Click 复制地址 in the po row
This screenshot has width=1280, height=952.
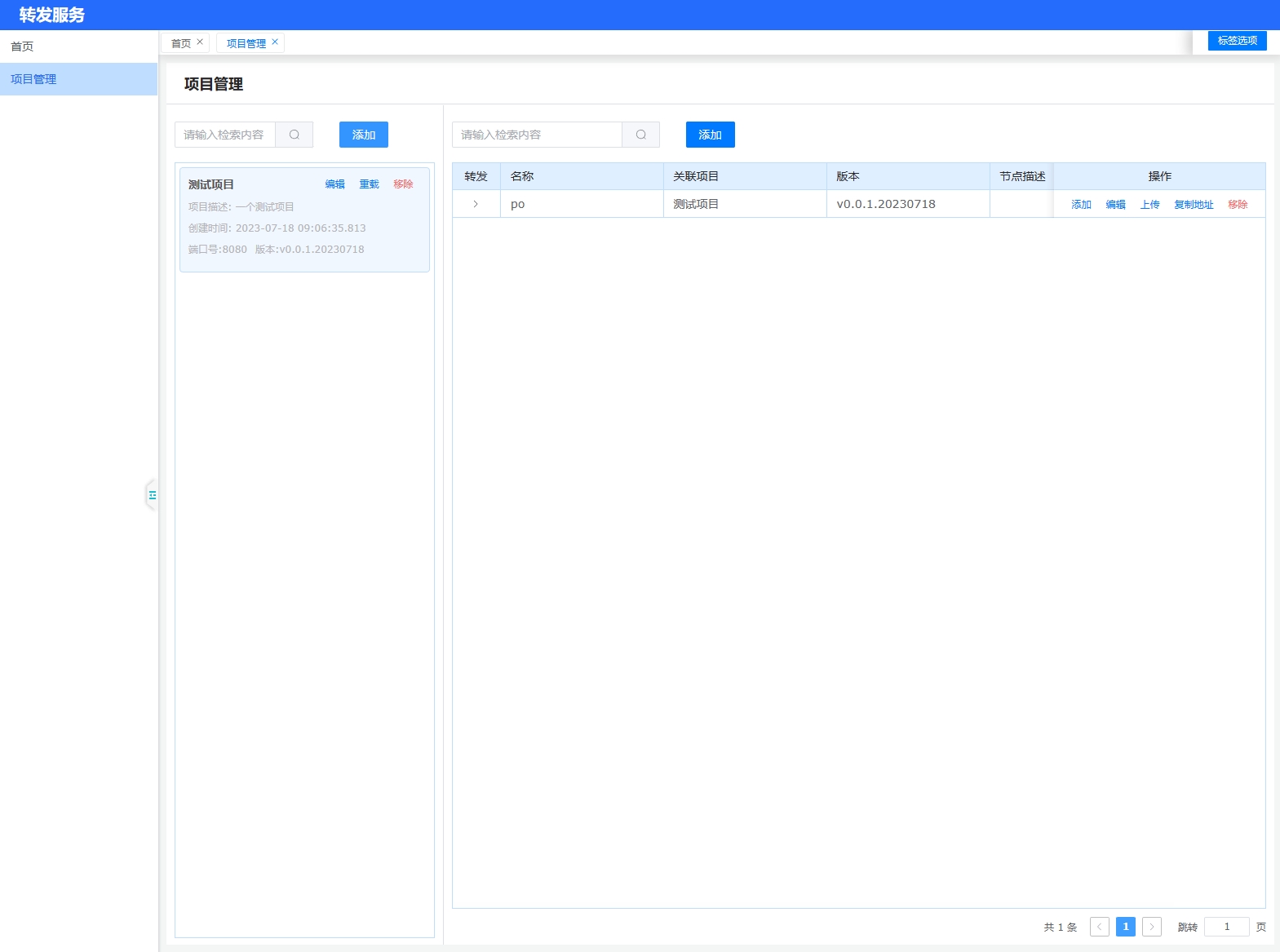point(1194,205)
